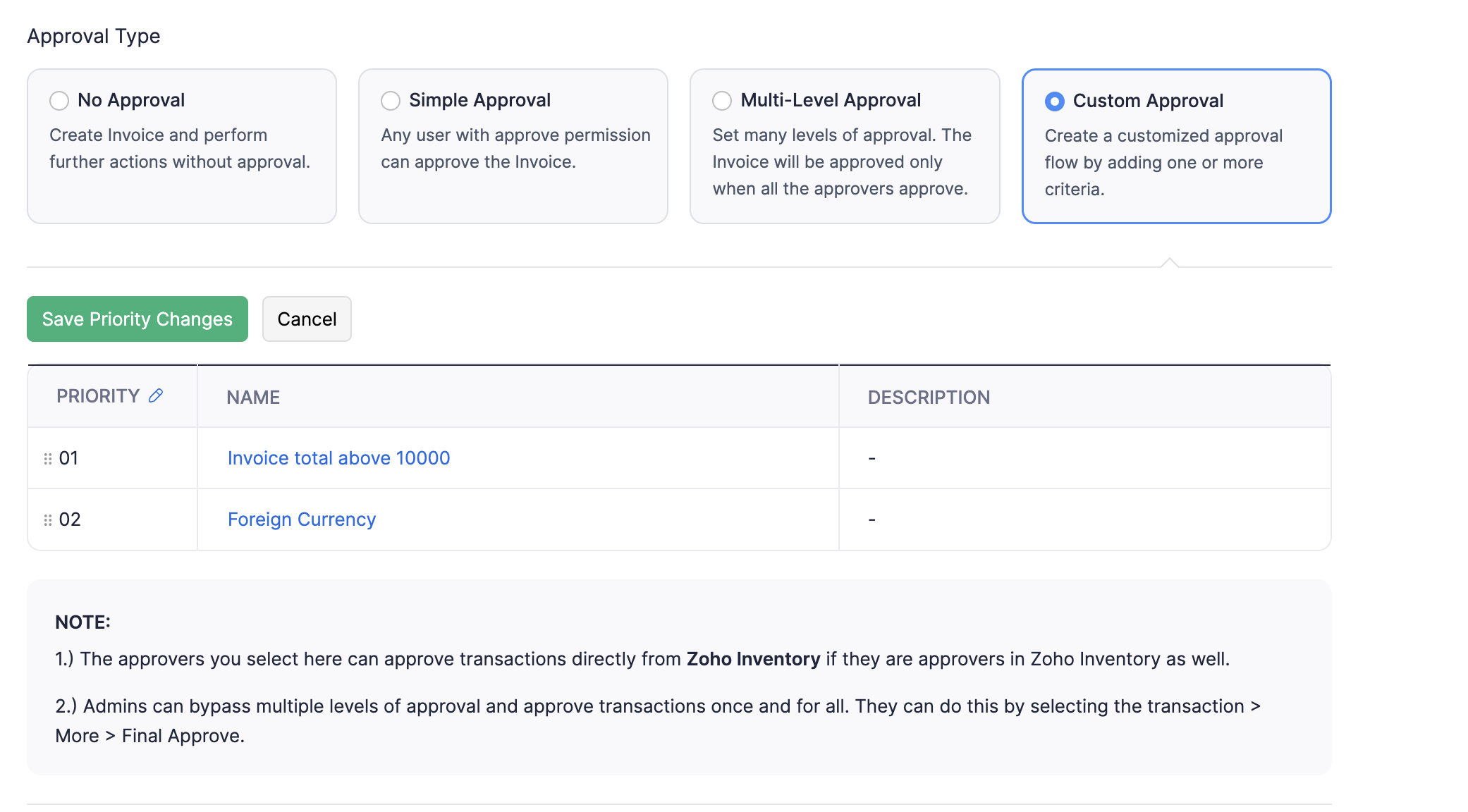Screen dimensions: 1468x812
Task: Click the PRIORITY column header
Action: [97, 395]
